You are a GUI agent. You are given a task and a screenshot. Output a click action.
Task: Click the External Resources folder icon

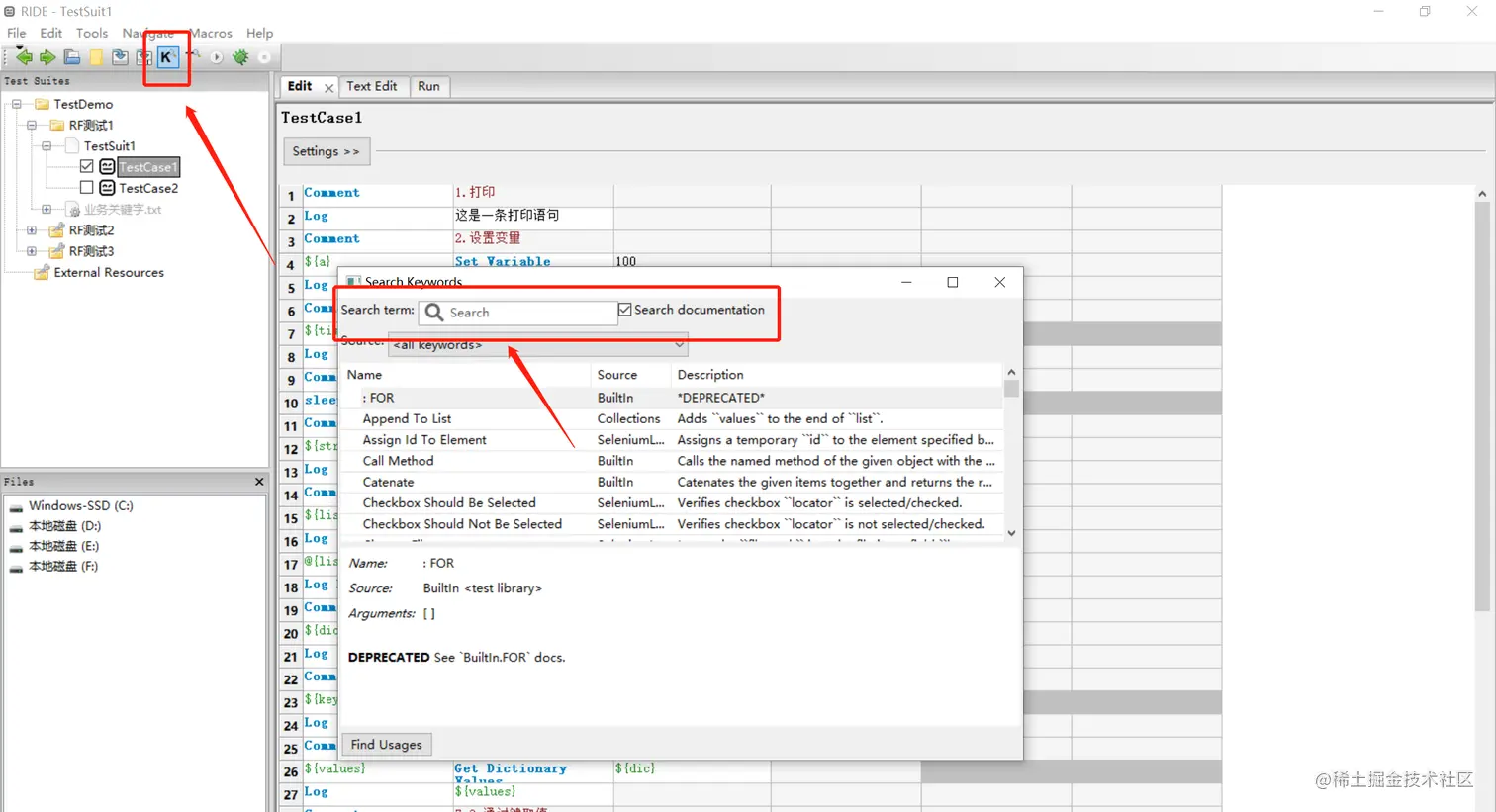42,272
